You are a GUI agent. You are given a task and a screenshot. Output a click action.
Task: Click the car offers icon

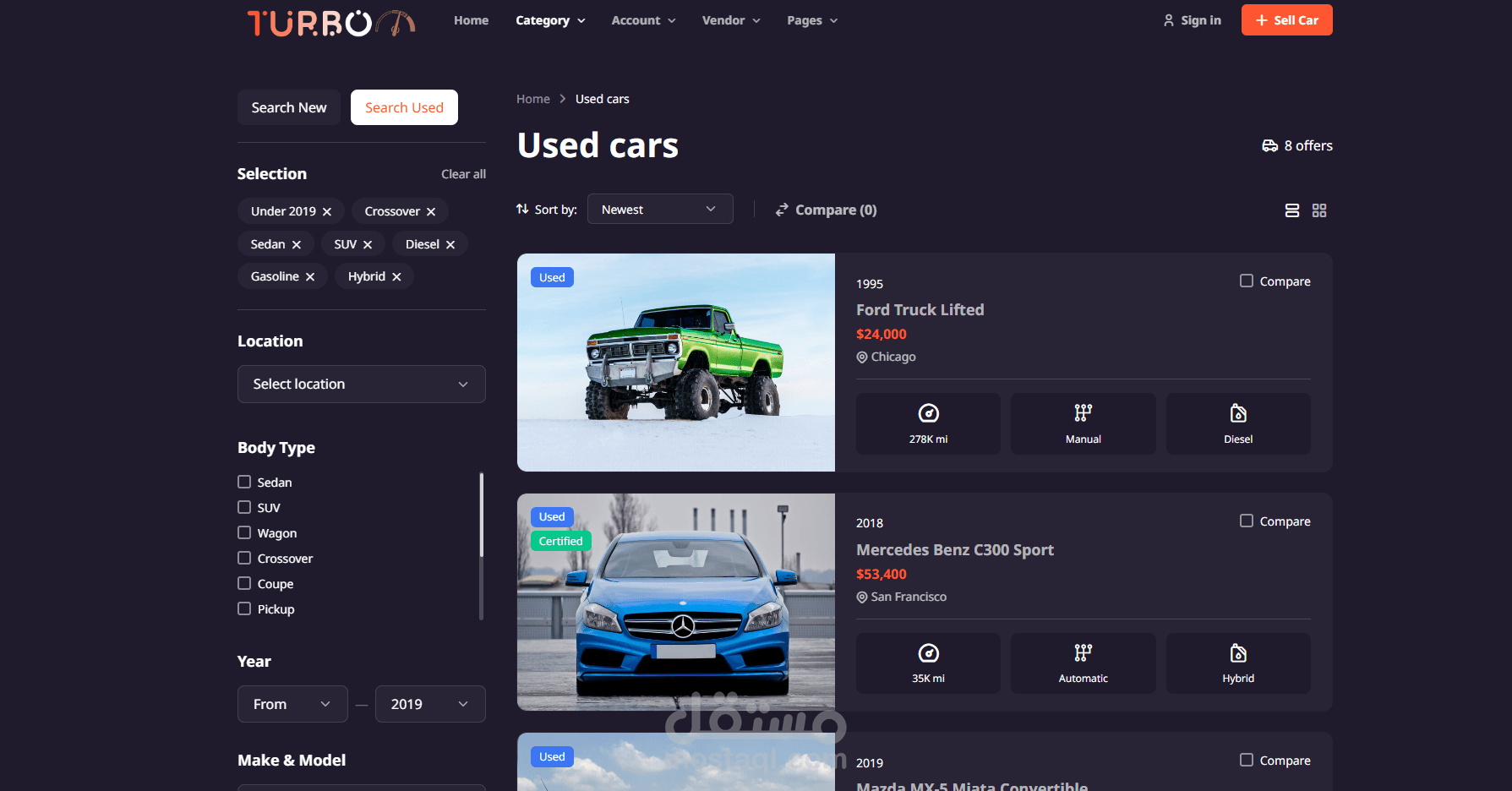click(x=1269, y=145)
